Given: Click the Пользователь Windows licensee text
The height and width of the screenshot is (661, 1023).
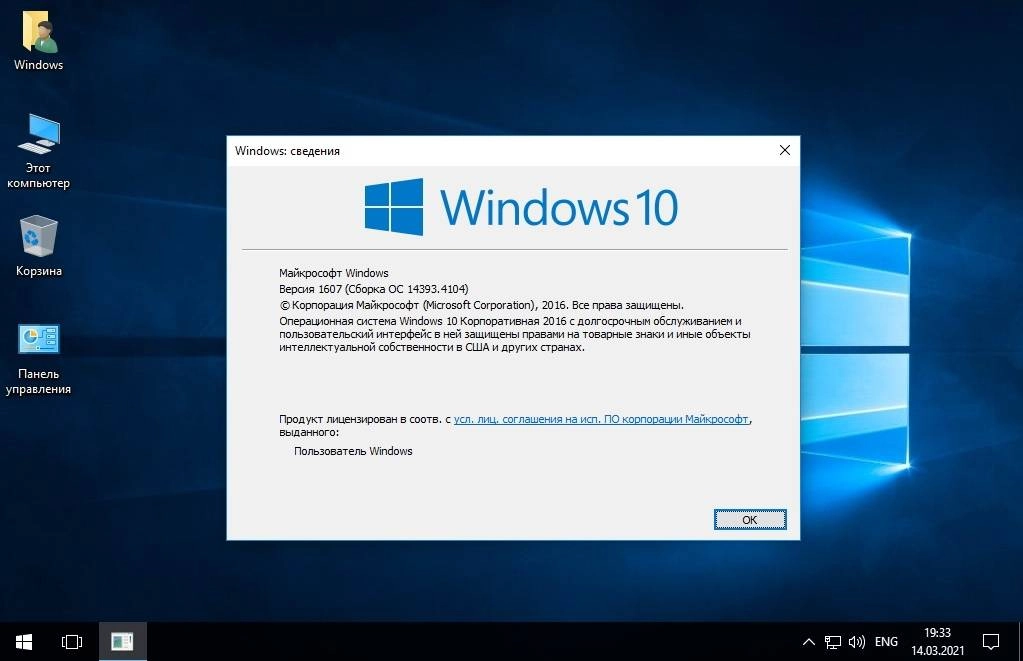Looking at the screenshot, I should pyautogui.click(x=353, y=451).
